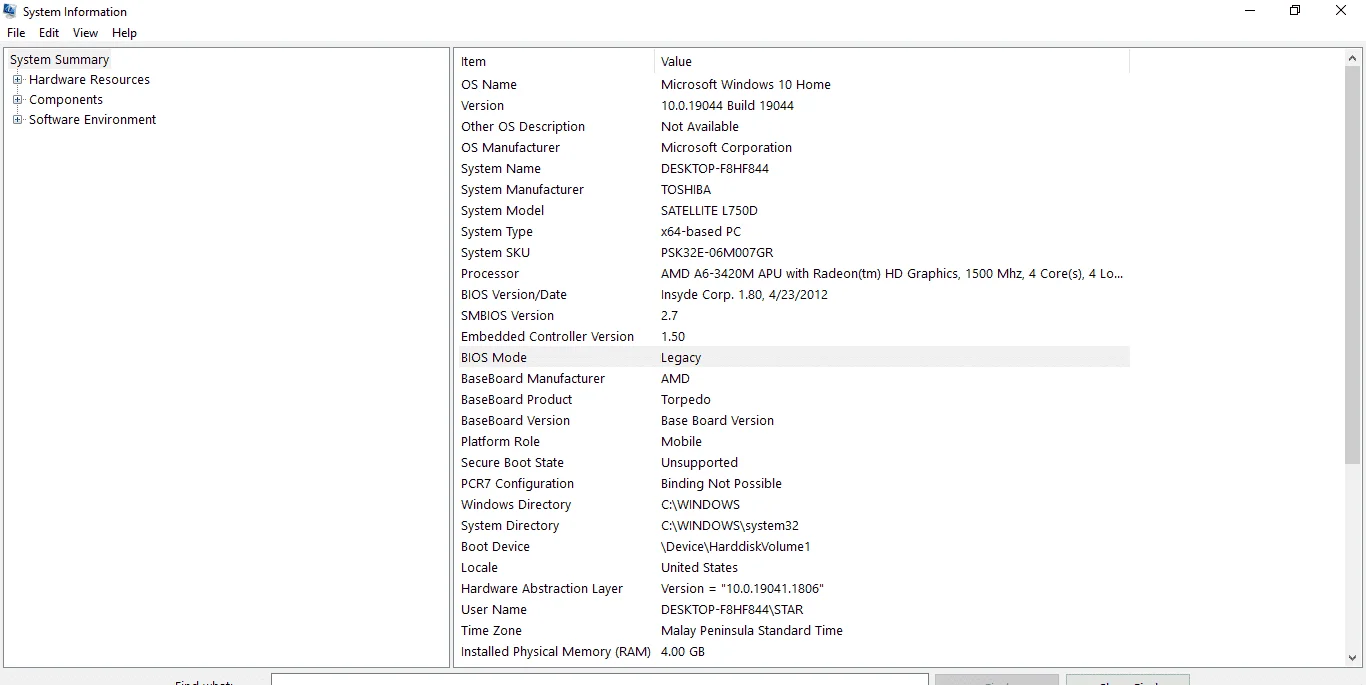The image size is (1366, 685).
Task: Select the Hardware Abstraction Layer row
Action: pyautogui.click(x=792, y=589)
